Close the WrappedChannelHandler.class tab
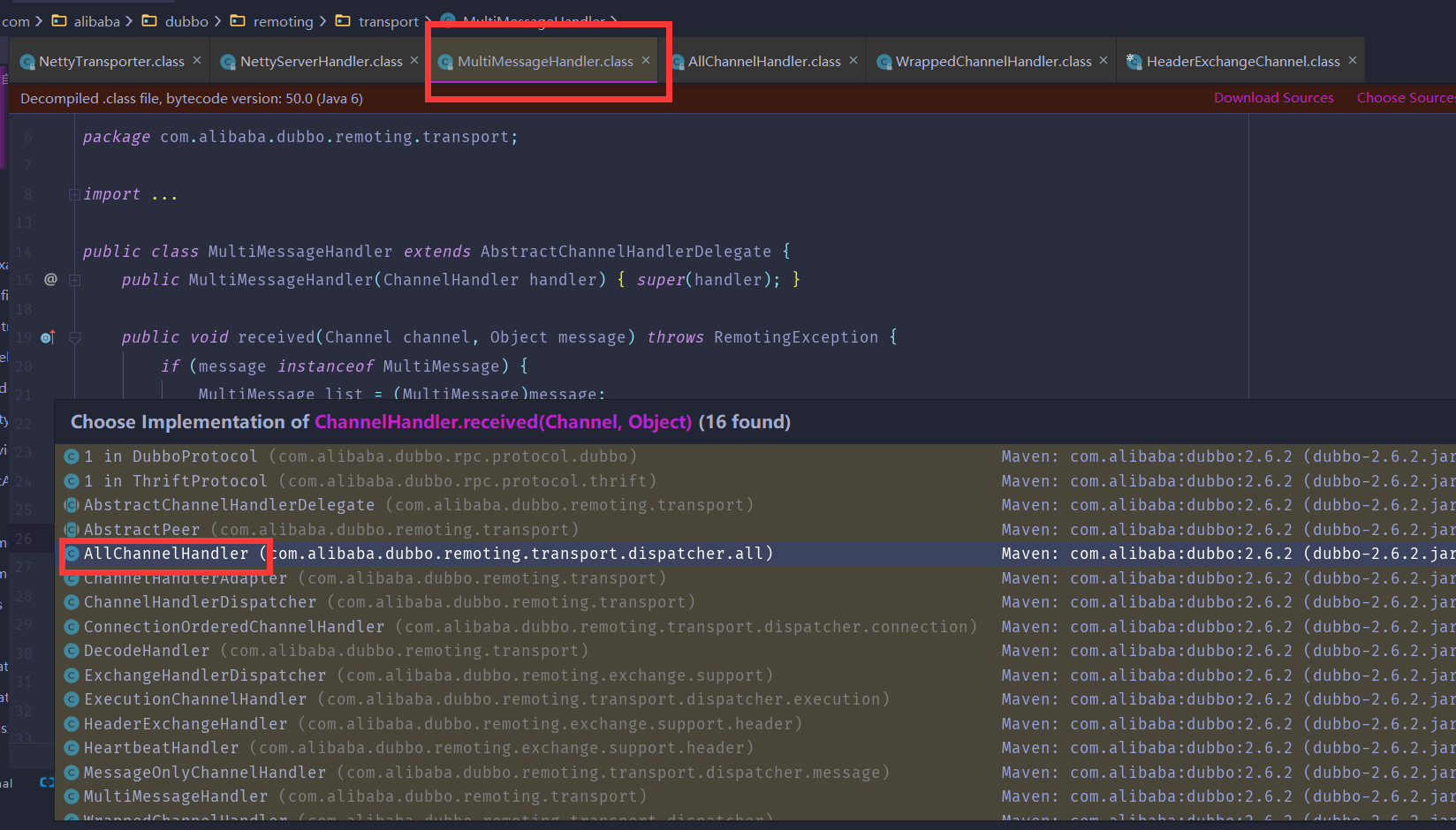 coord(1103,61)
